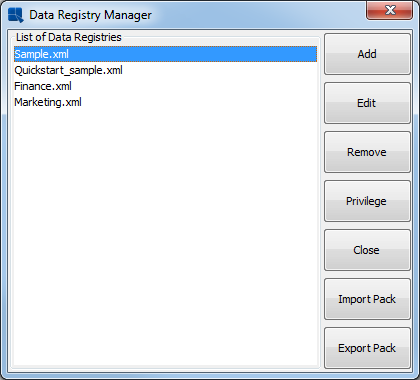The height and width of the screenshot is (380, 420).
Task: Click the Data Registry Manager title icon
Action: point(15,15)
